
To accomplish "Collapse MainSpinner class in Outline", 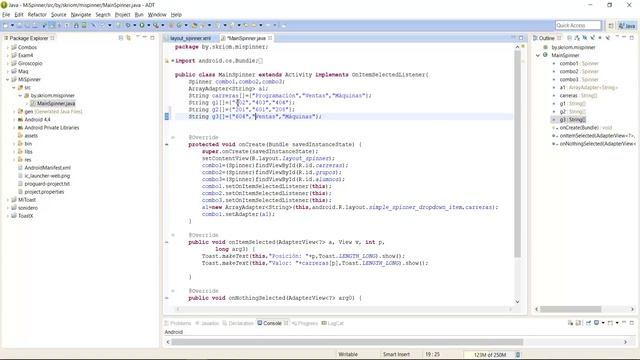I will 538,56.
